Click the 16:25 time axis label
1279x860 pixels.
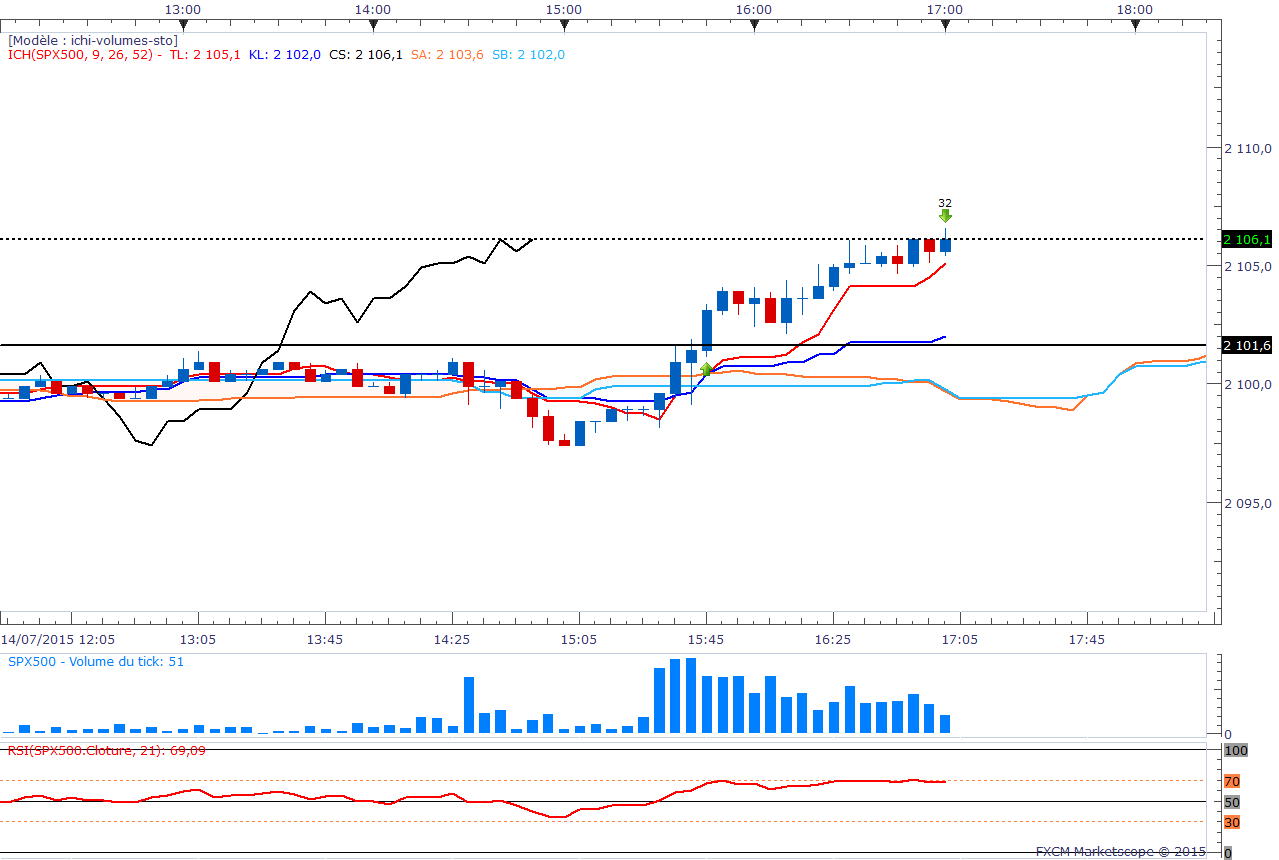click(833, 639)
